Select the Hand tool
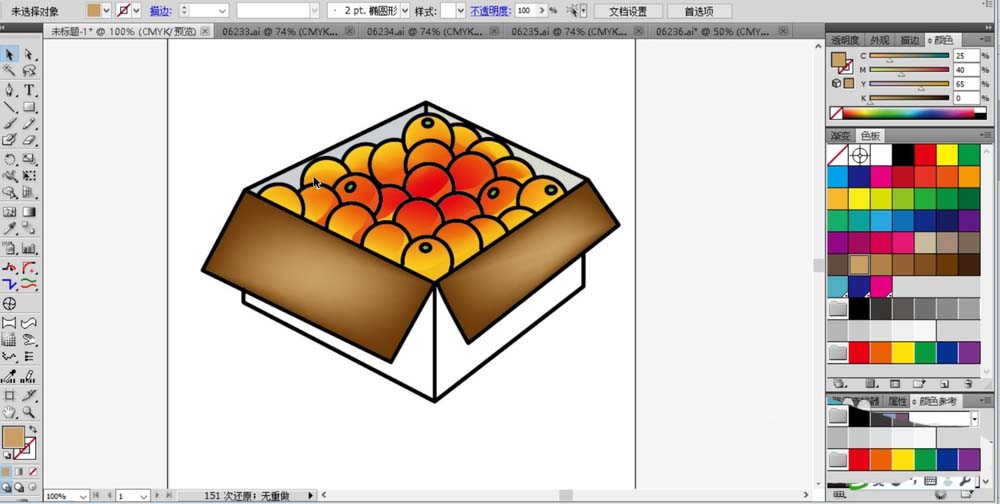The width and height of the screenshot is (1000, 504). 9,411
